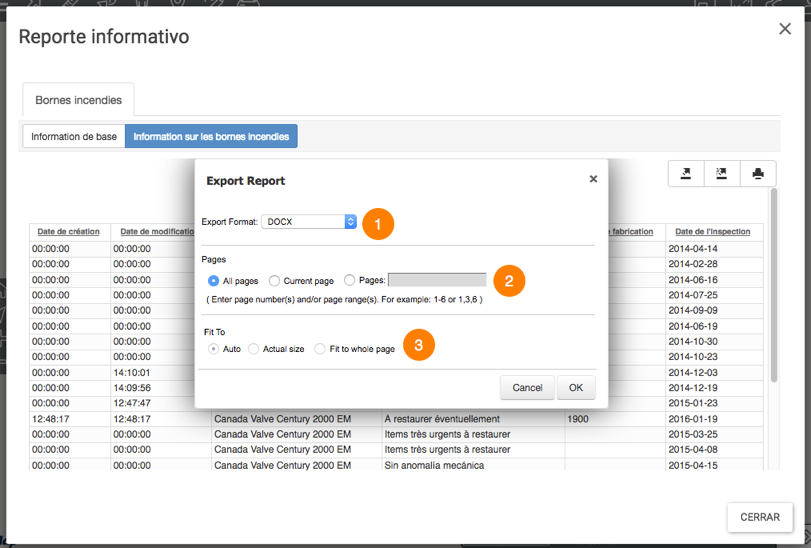Screen dimensions: 811x548
Task: Click the print icon in report toolbar
Action: point(758,174)
